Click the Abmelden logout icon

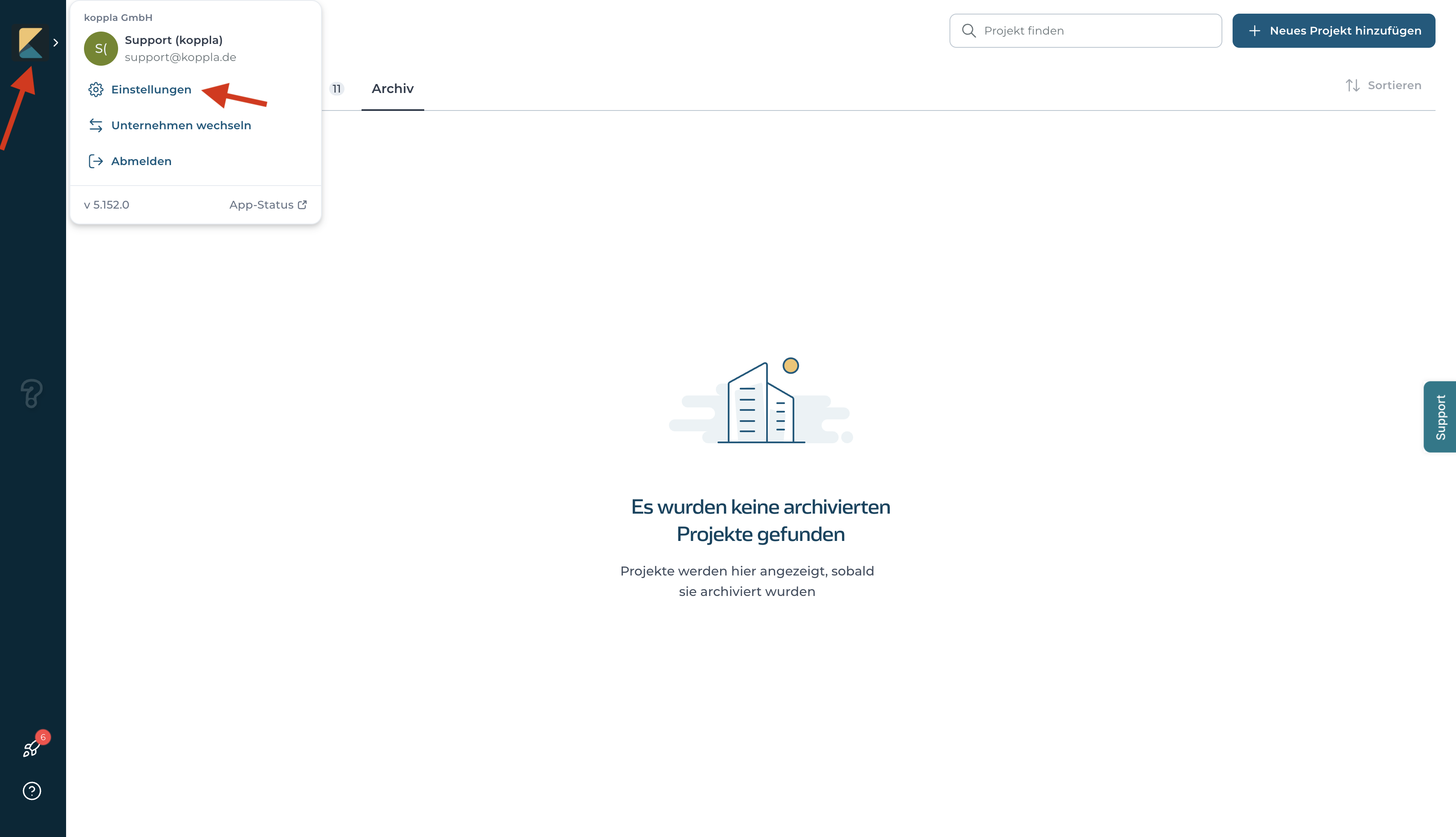point(96,161)
